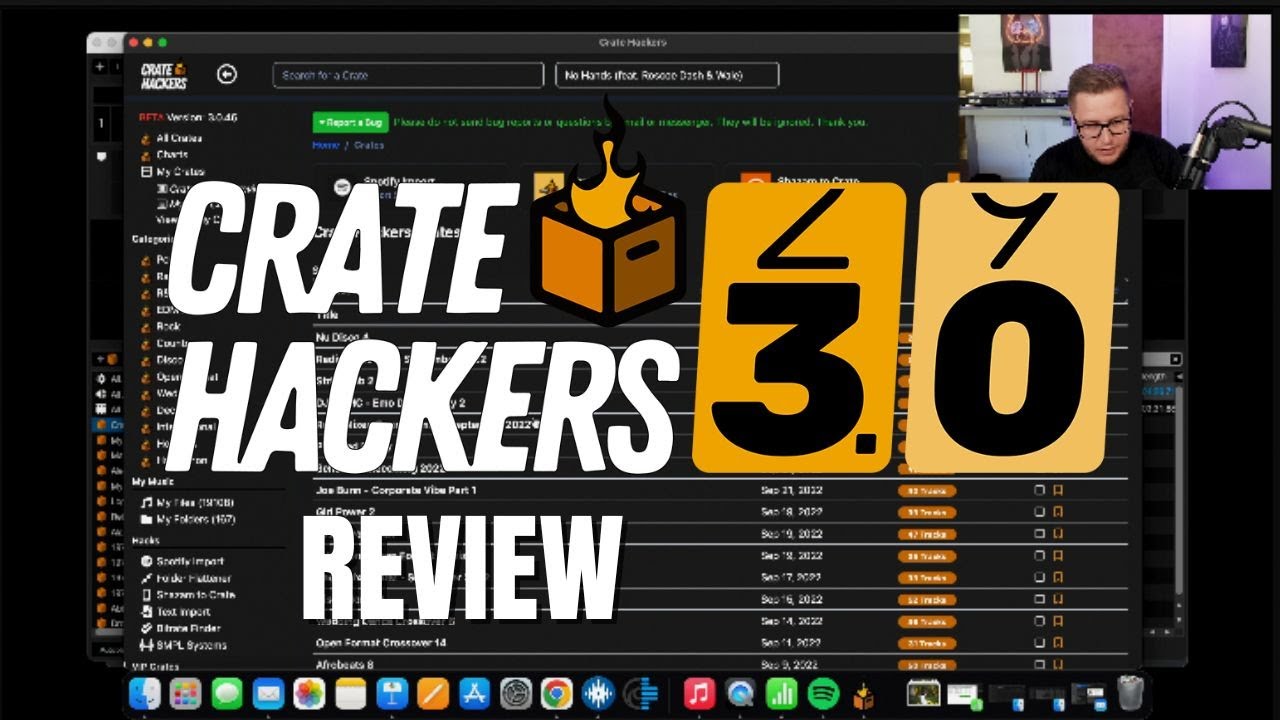This screenshot has height=720, width=1280.
Task: Bookmark the Sep 16, 2022 crate row
Action: click(1058, 599)
